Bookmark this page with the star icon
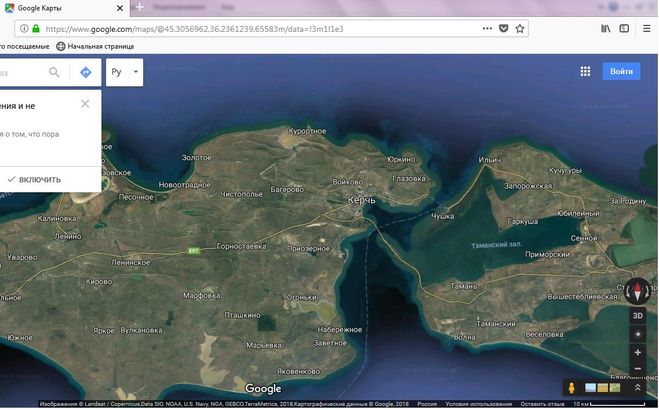 (521, 28)
